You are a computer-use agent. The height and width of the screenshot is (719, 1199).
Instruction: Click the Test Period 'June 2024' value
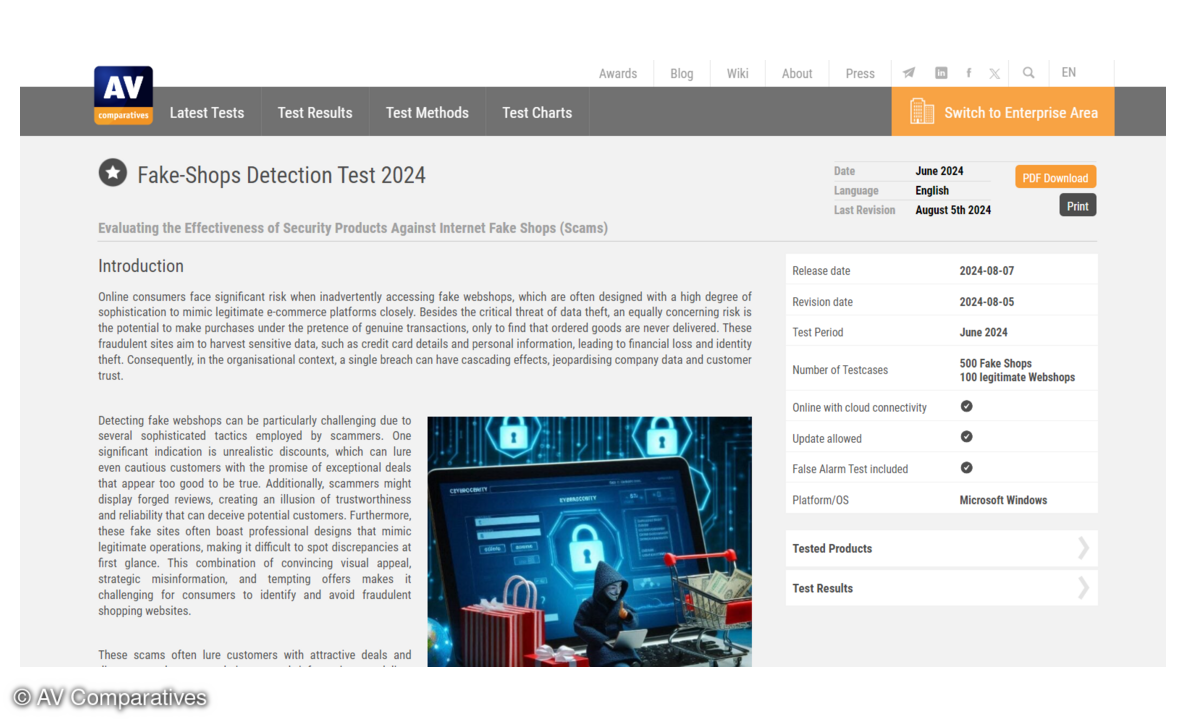(x=983, y=333)
